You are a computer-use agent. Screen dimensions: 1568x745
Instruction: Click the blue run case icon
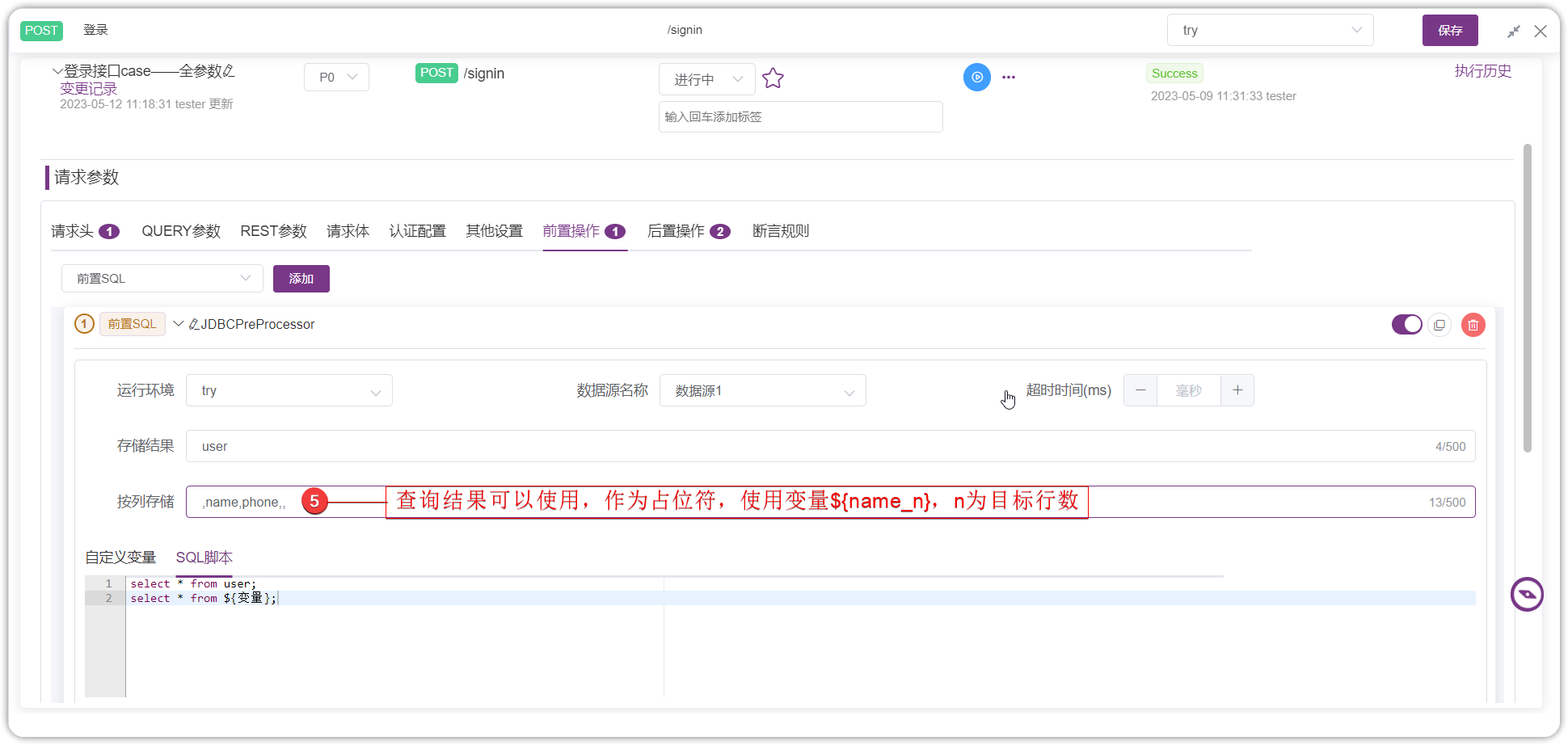tap(976, 78)
